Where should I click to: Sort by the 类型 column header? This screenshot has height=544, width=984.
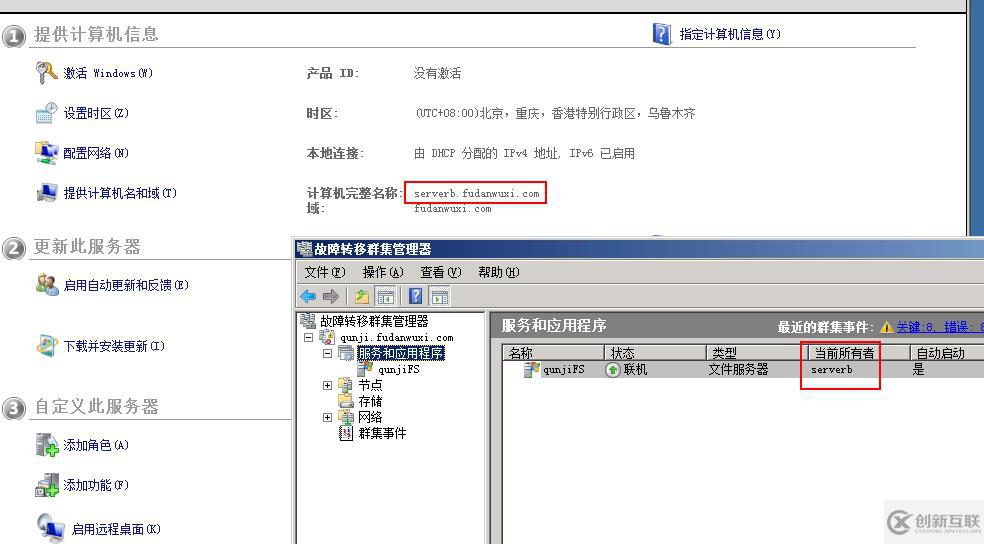757,353
